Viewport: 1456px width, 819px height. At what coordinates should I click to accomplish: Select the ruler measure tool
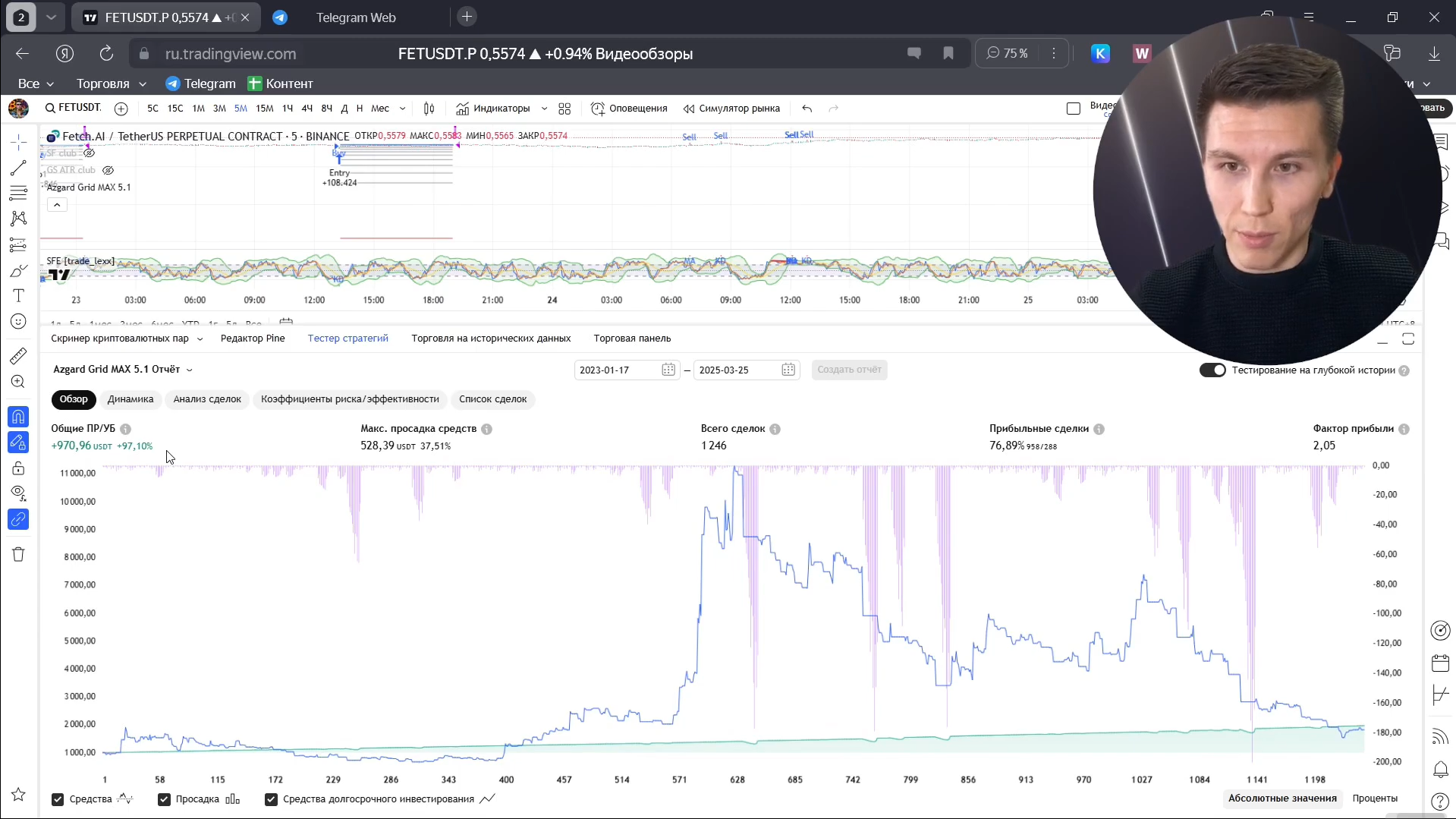click(x=18, y=355)
